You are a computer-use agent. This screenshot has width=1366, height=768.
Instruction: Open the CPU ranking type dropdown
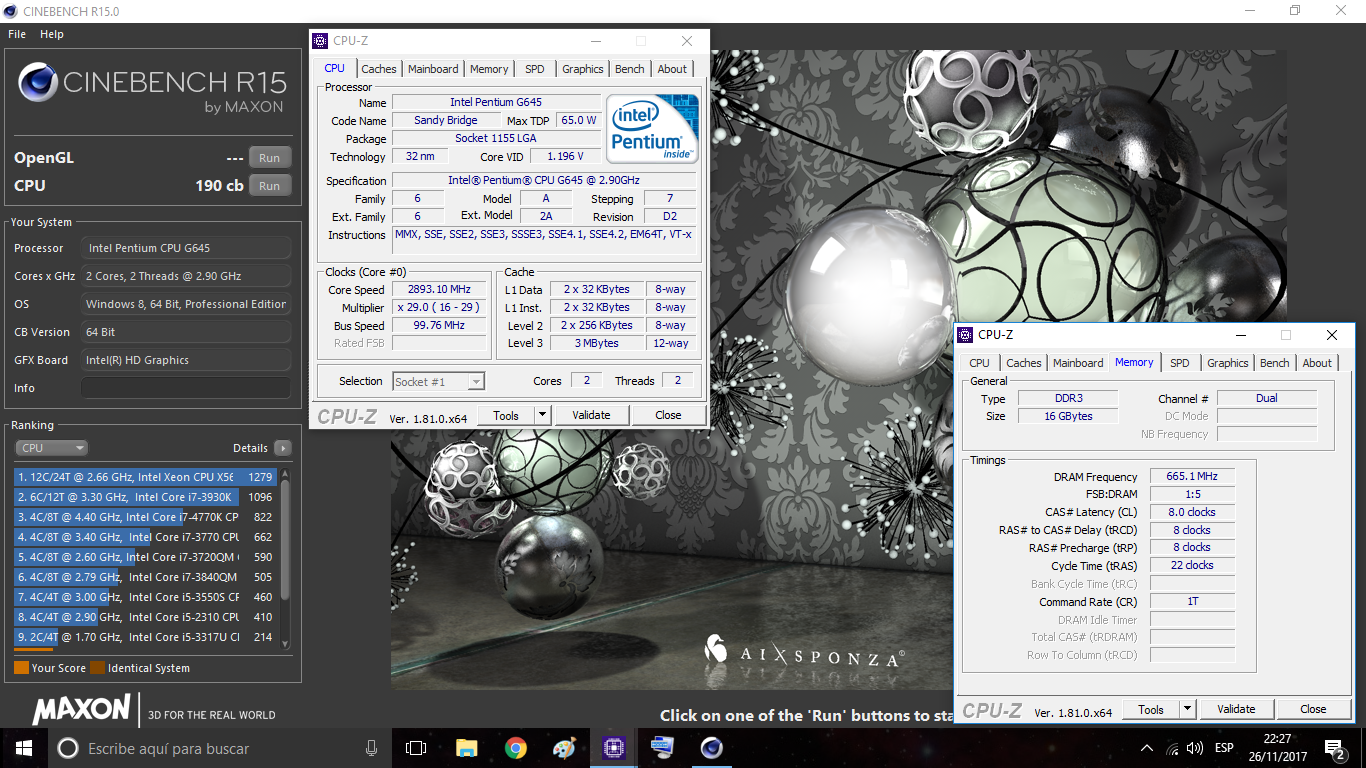[x=52, y=448]
